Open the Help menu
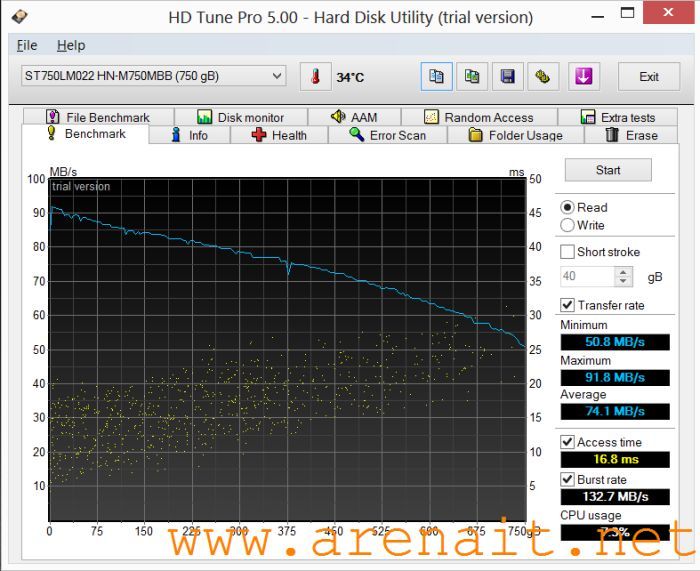Image resolution: width=700 pixels, height=571 pixels. (71, 45)
